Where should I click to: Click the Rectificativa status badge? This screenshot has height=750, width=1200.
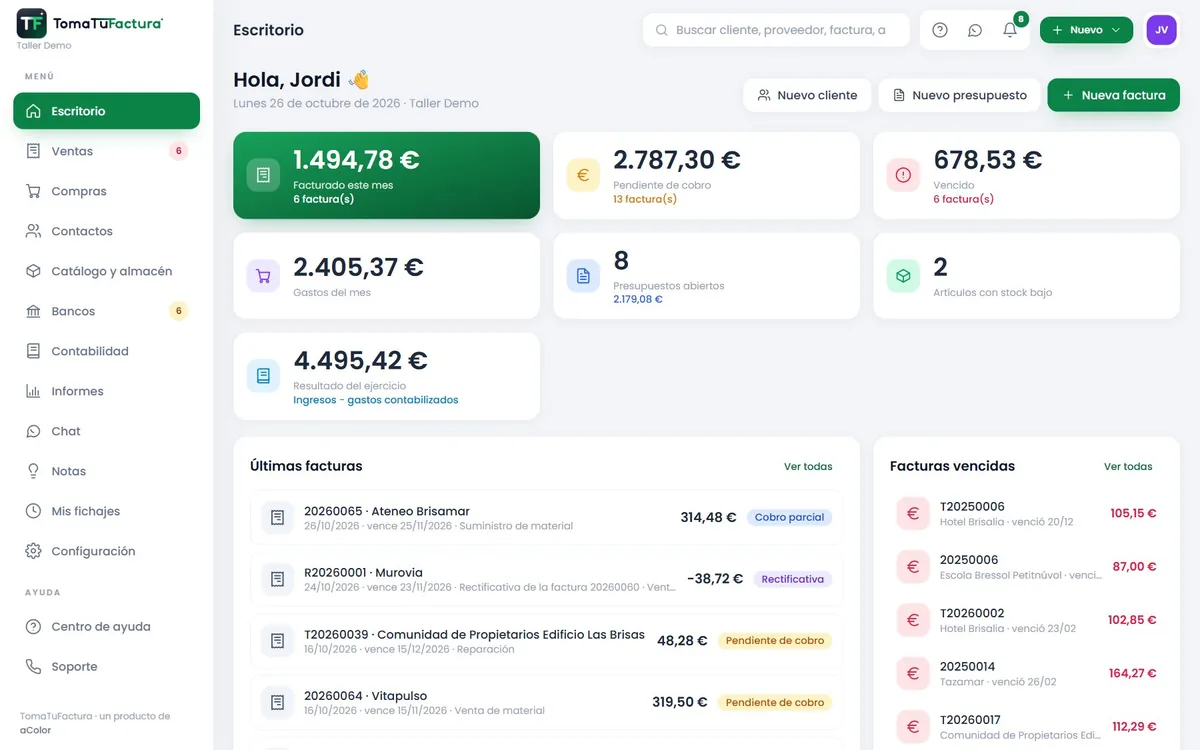point(792,579)
